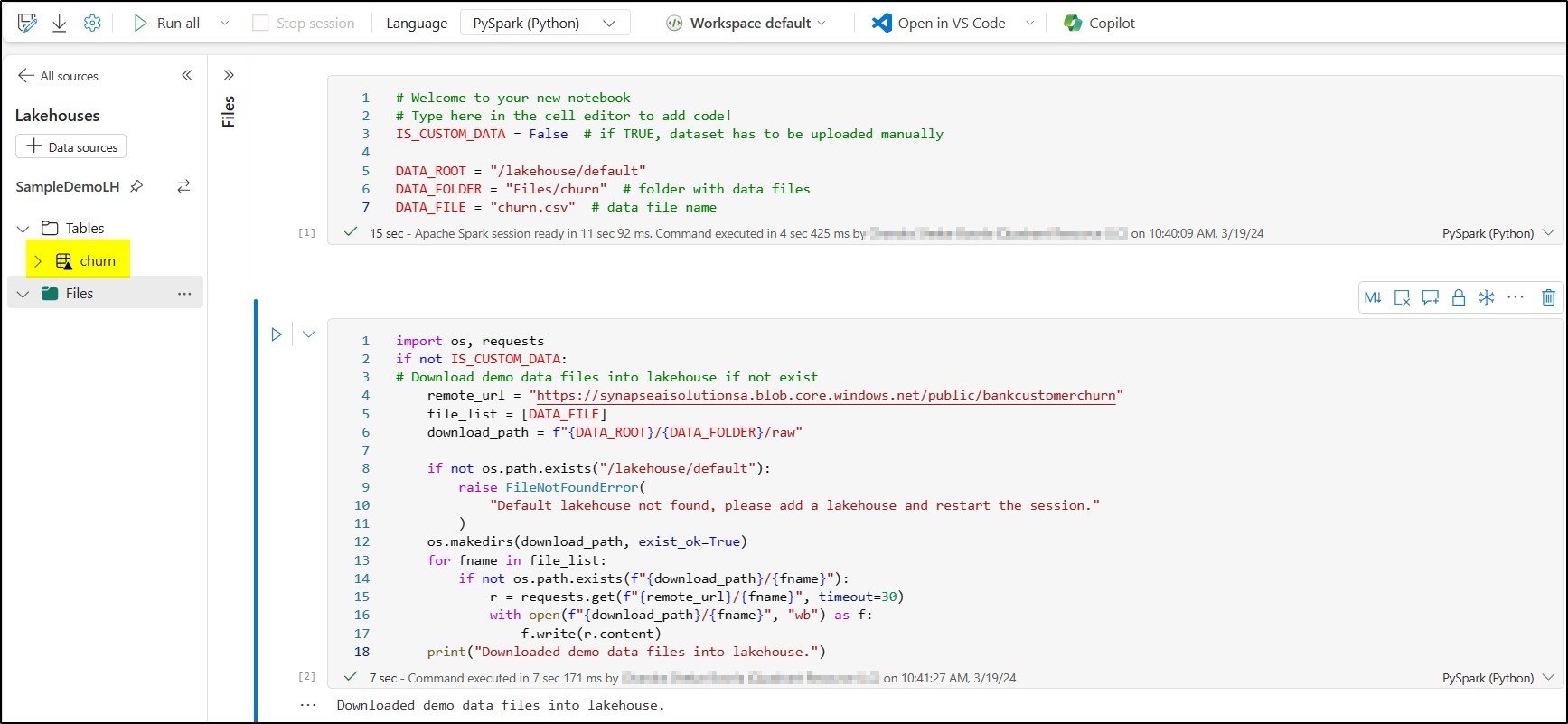
Task: Click line with IS_CUSTOM_DATA = False
Action: pos(669,134)
